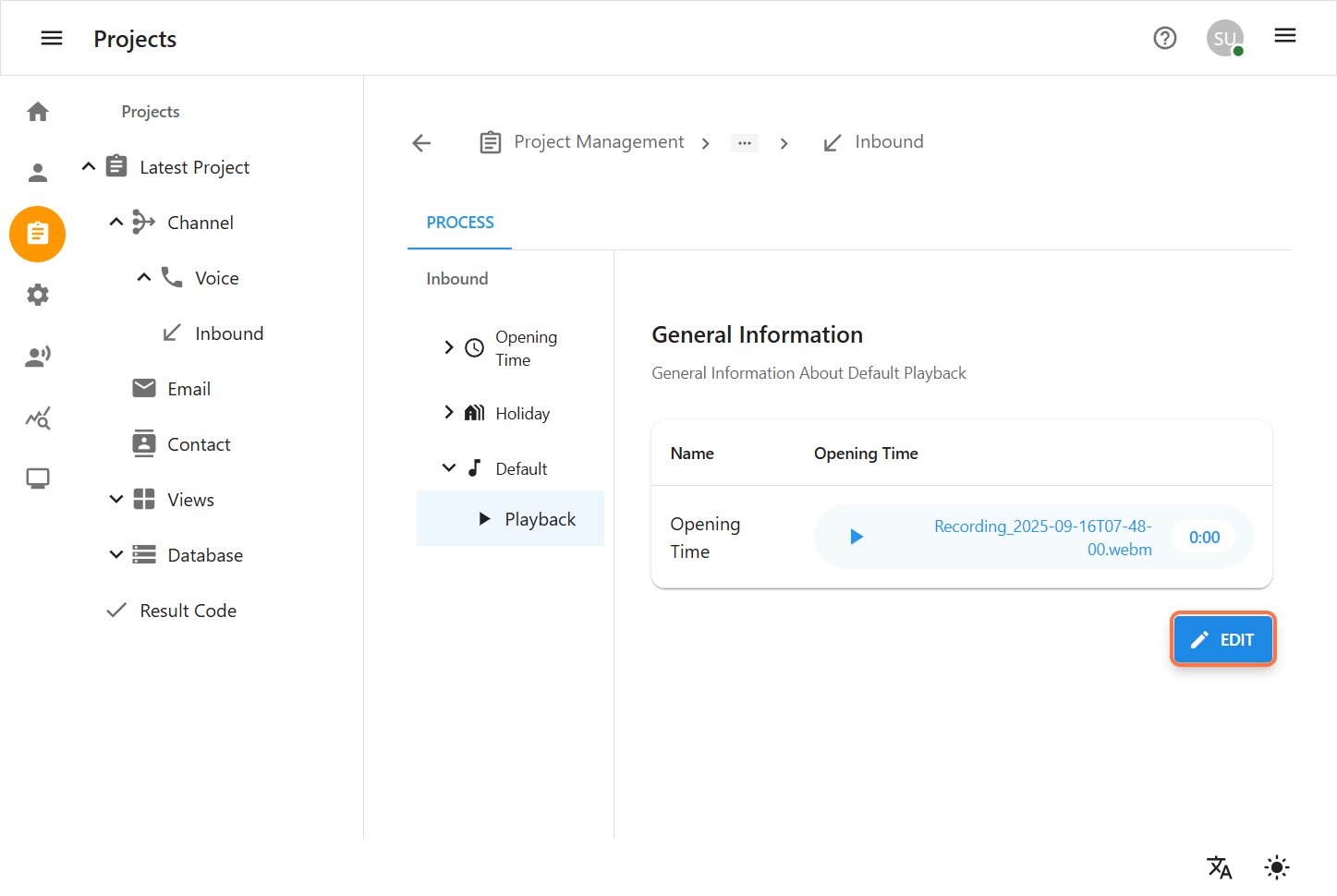
Task: Select Playback under Default
Action: 540,519
